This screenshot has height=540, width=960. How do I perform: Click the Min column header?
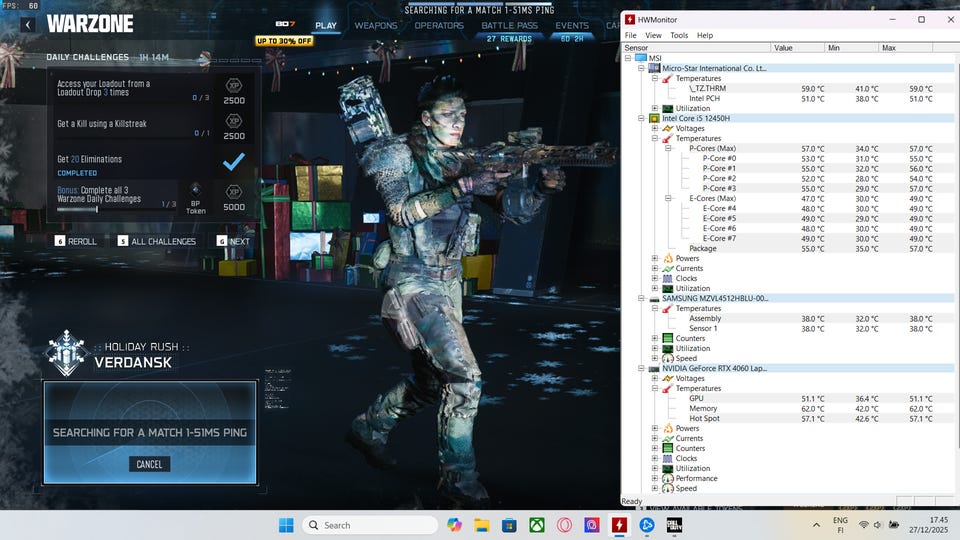pos(851,48)
